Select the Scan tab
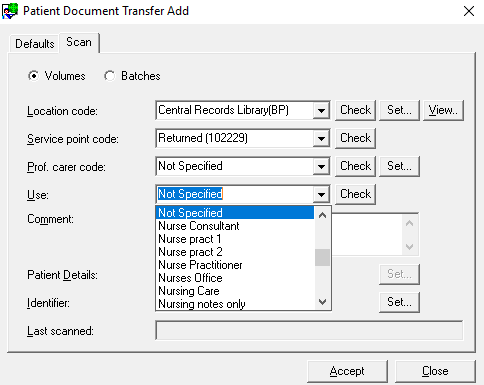Screen dimensions: 484x385 (x=79, y=42)
